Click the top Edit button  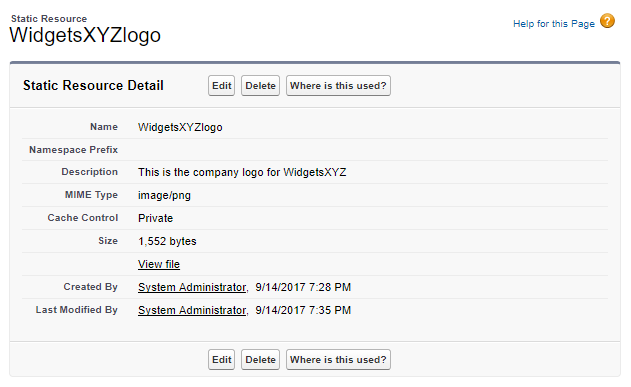[221, 86]
